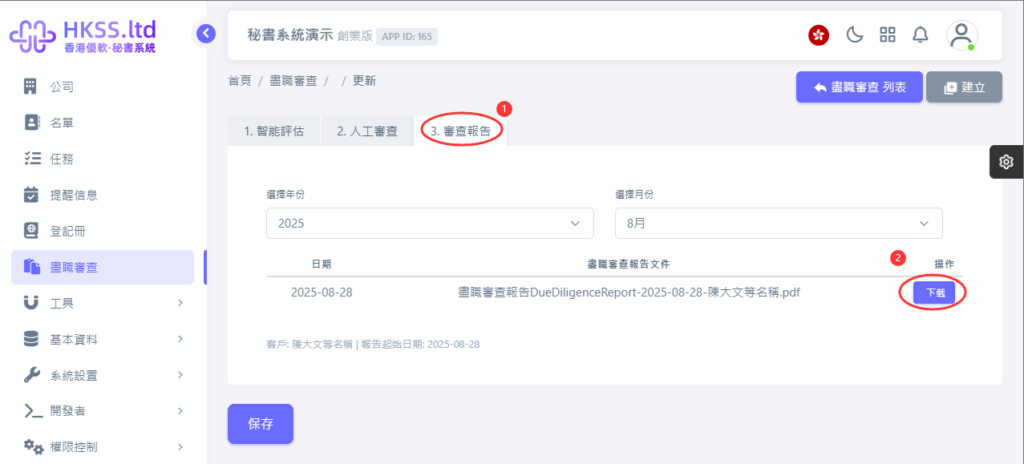The image size is (1024, 464).
Task: Open the notification bell
Action: [920, 35]
